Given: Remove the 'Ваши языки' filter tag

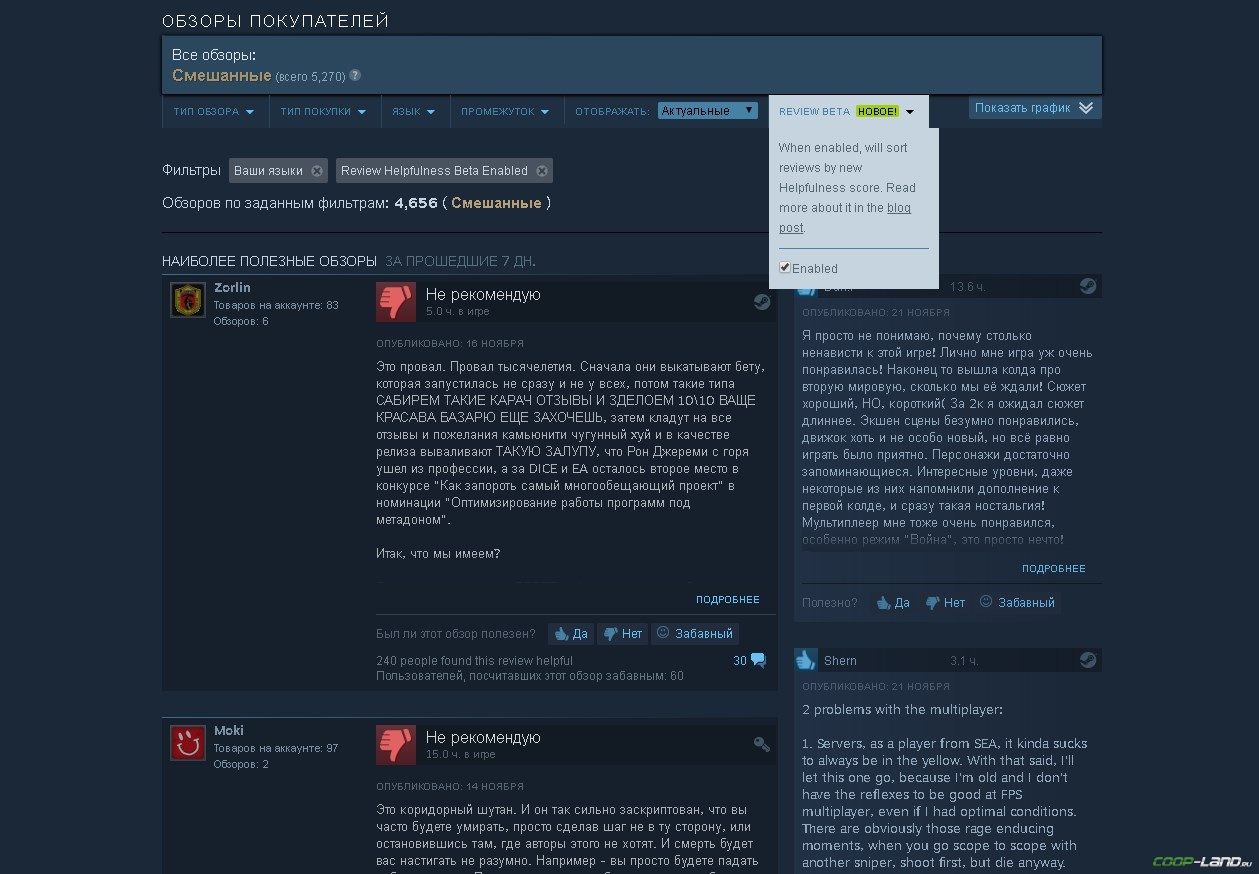Looking at the screenshot, I should tap(317, 171).
